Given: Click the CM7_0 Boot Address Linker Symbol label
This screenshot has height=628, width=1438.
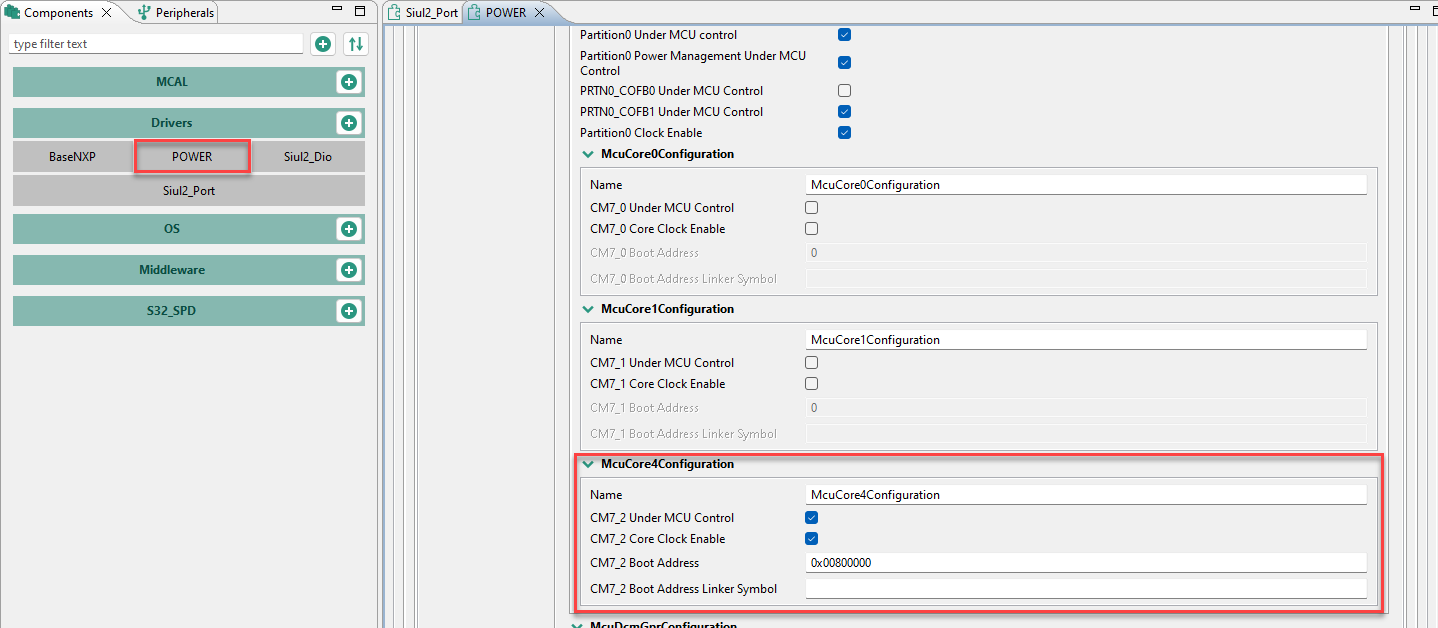Looking at the screenshot, I should click(x=683, y=279).
